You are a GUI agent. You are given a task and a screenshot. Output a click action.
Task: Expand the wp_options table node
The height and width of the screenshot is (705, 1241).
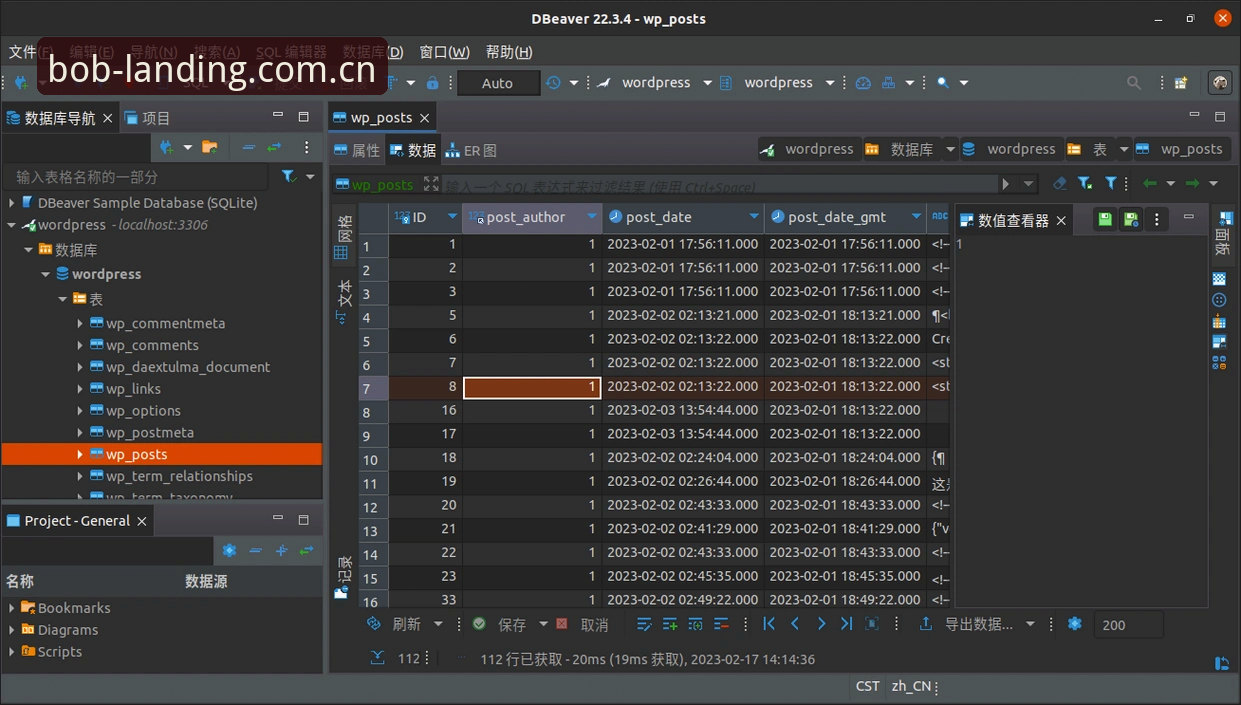coord(80,411)
